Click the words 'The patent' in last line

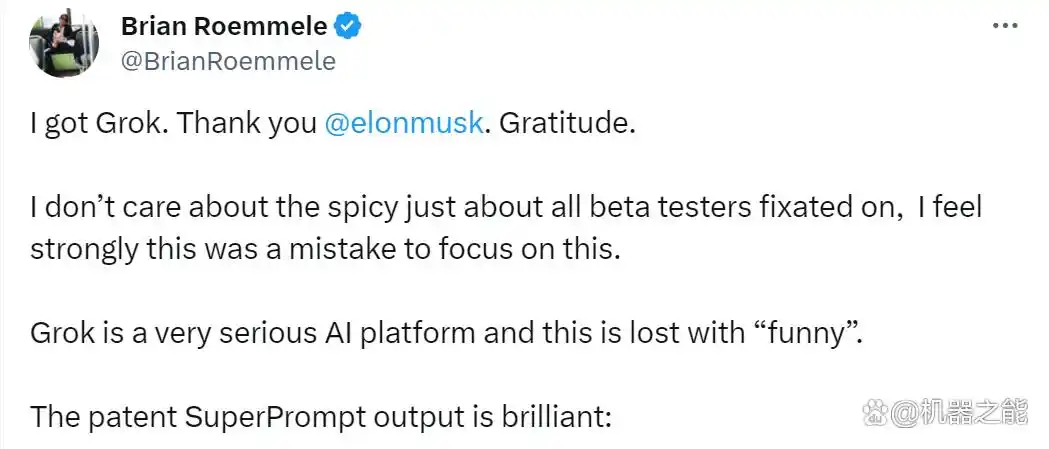click(104, 416)
